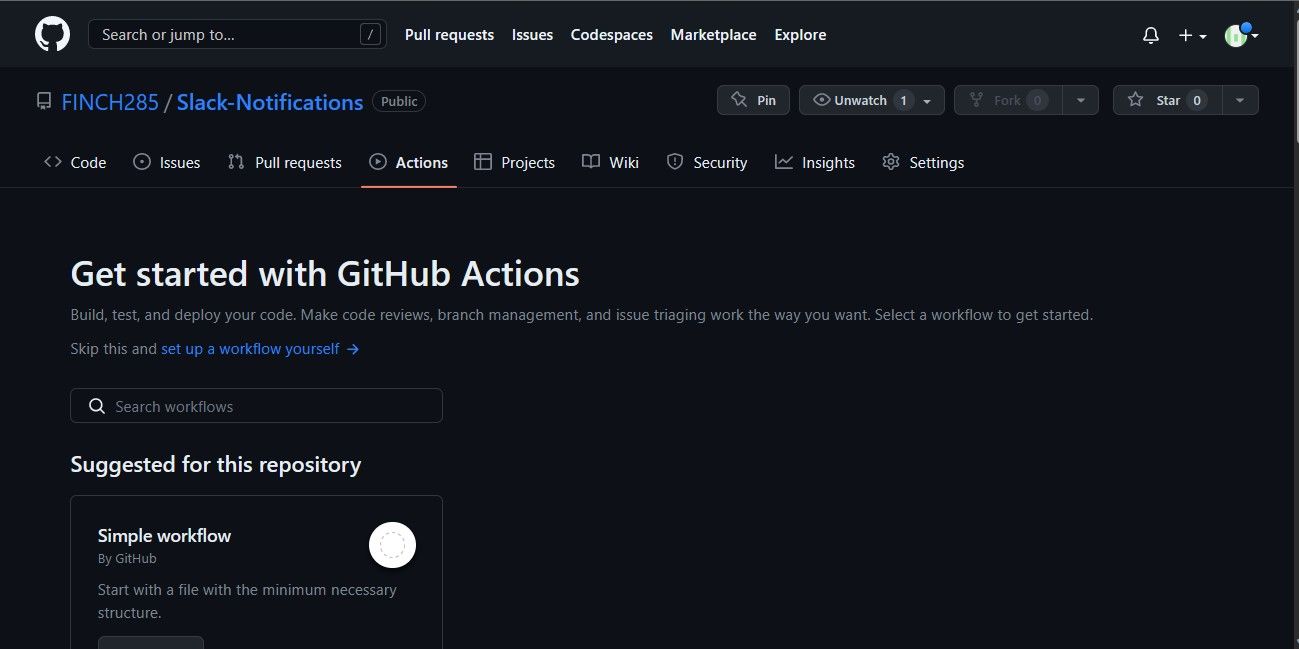Open notifications via the bell icon
This screenshot has width=1299, height=649.
(x=1149, y=34)
